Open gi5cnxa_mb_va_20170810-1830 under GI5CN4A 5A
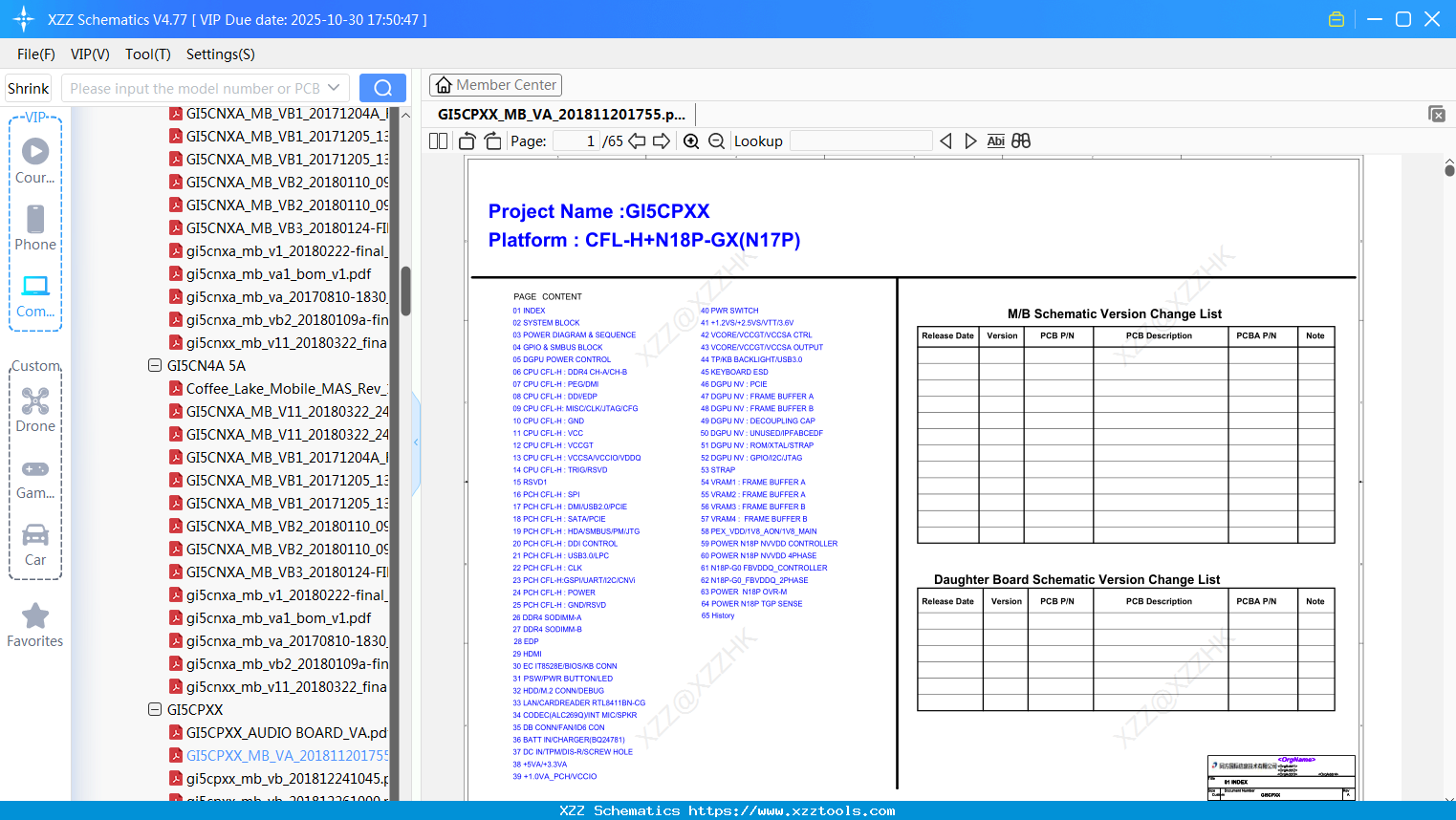1456x820 pixels. (279, 640)
